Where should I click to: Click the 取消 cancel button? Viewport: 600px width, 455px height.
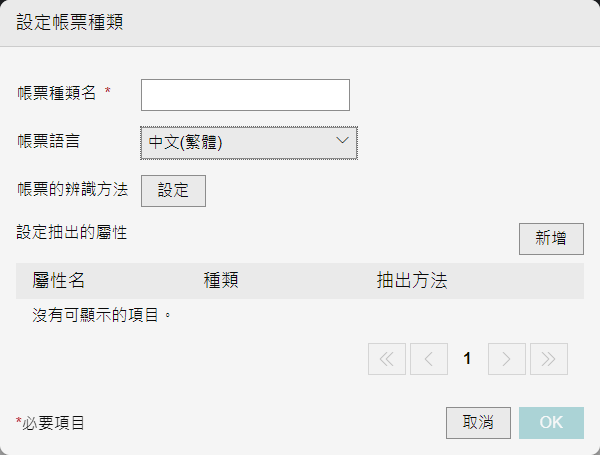478,423
